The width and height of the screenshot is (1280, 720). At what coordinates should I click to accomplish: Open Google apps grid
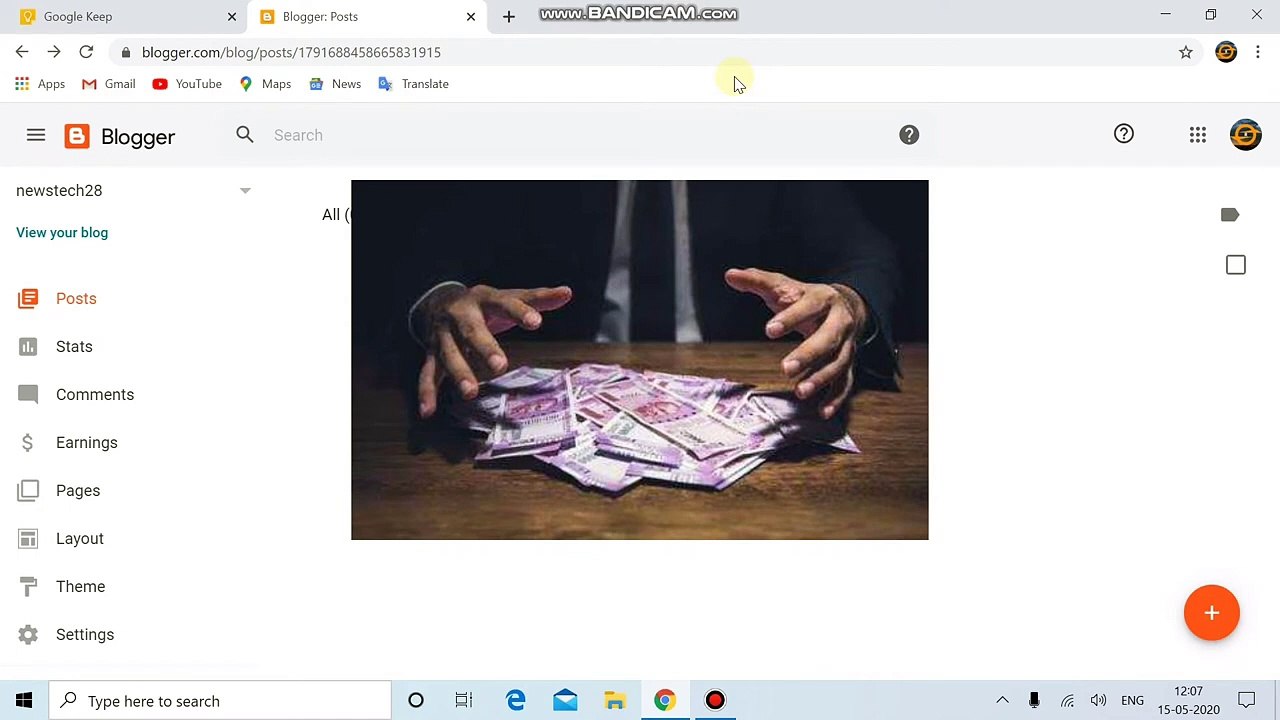pos(1198,135)
